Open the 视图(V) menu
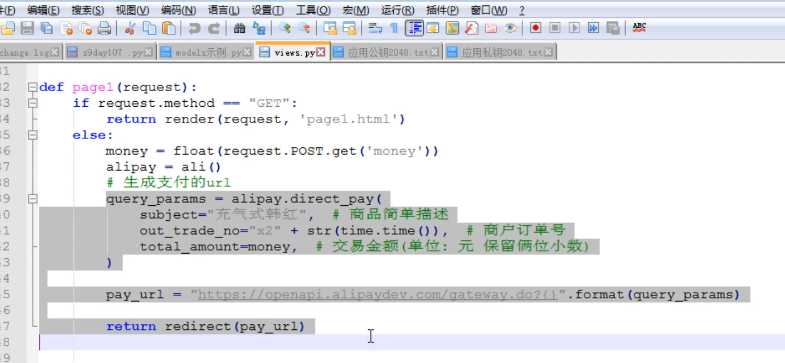Viewport: 785px width, 363px height. (132, 11)
